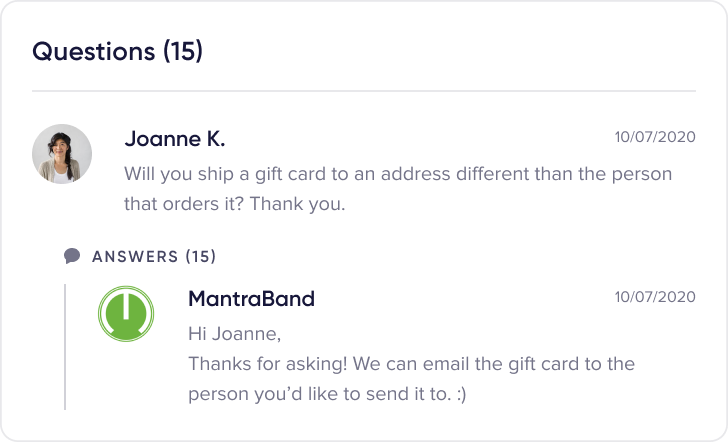Click the (15) count in Questions heading
The image size is (728, 442).
tap(183, 52)
